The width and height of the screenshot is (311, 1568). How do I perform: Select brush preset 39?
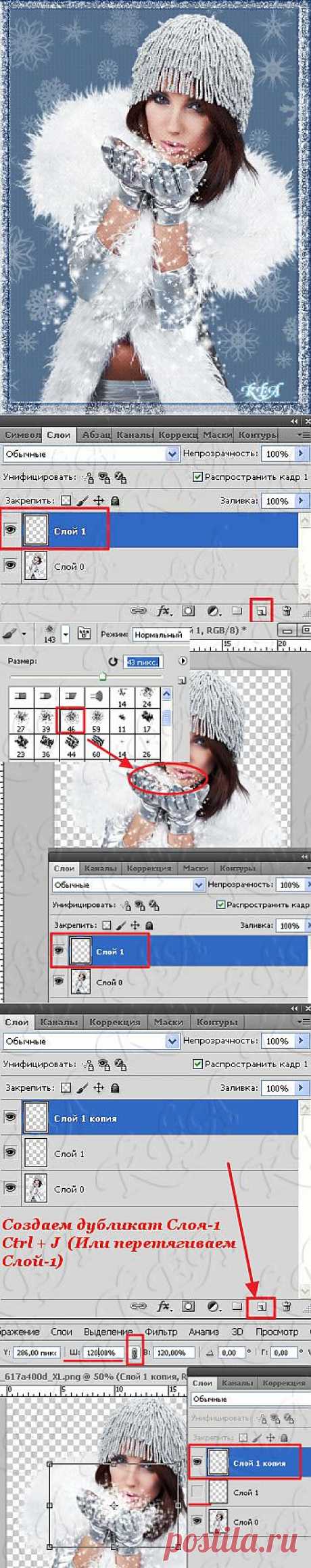(46, 720)
